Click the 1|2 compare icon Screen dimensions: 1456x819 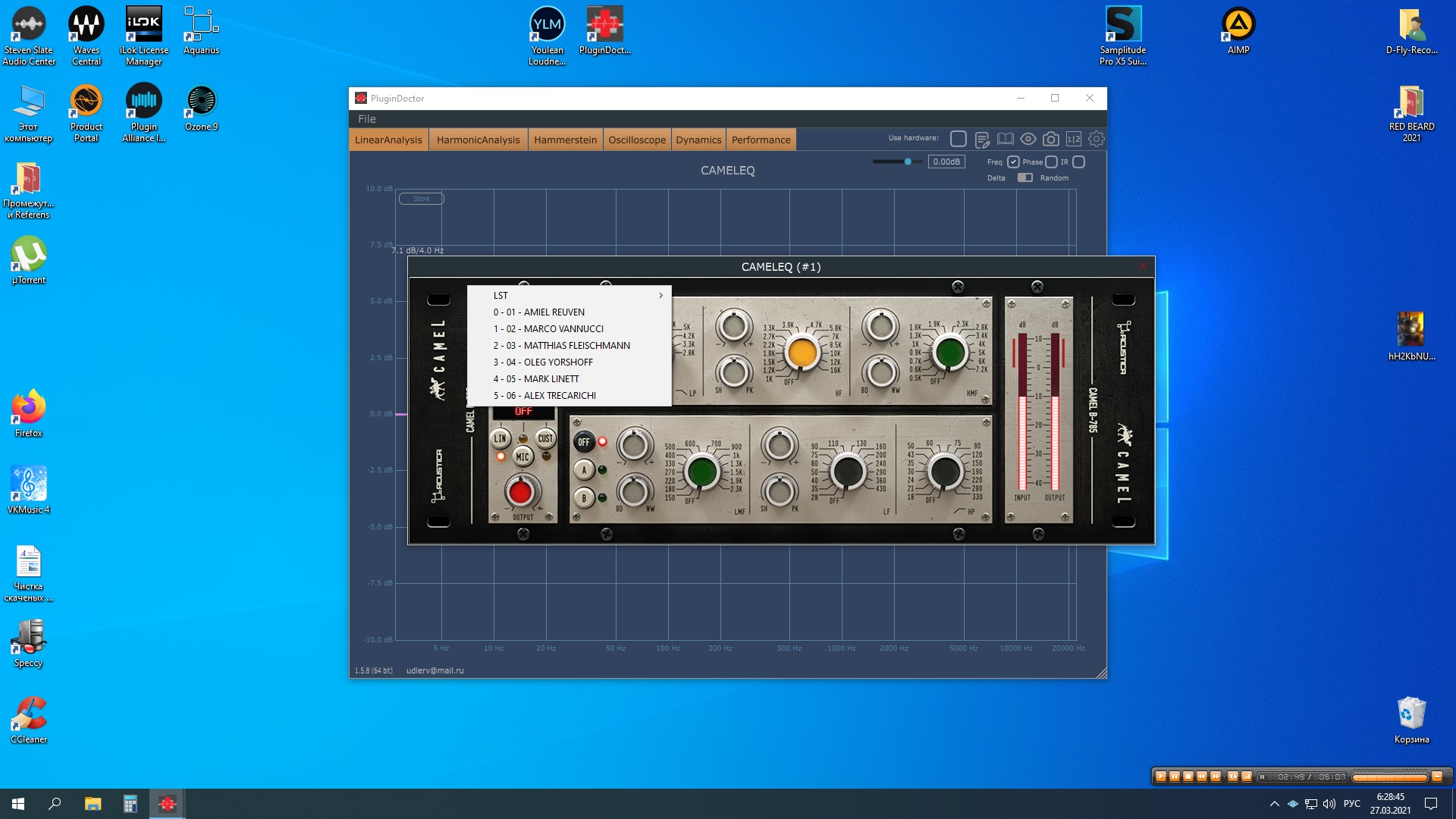pyautogui.click(x=1073, y=139)
